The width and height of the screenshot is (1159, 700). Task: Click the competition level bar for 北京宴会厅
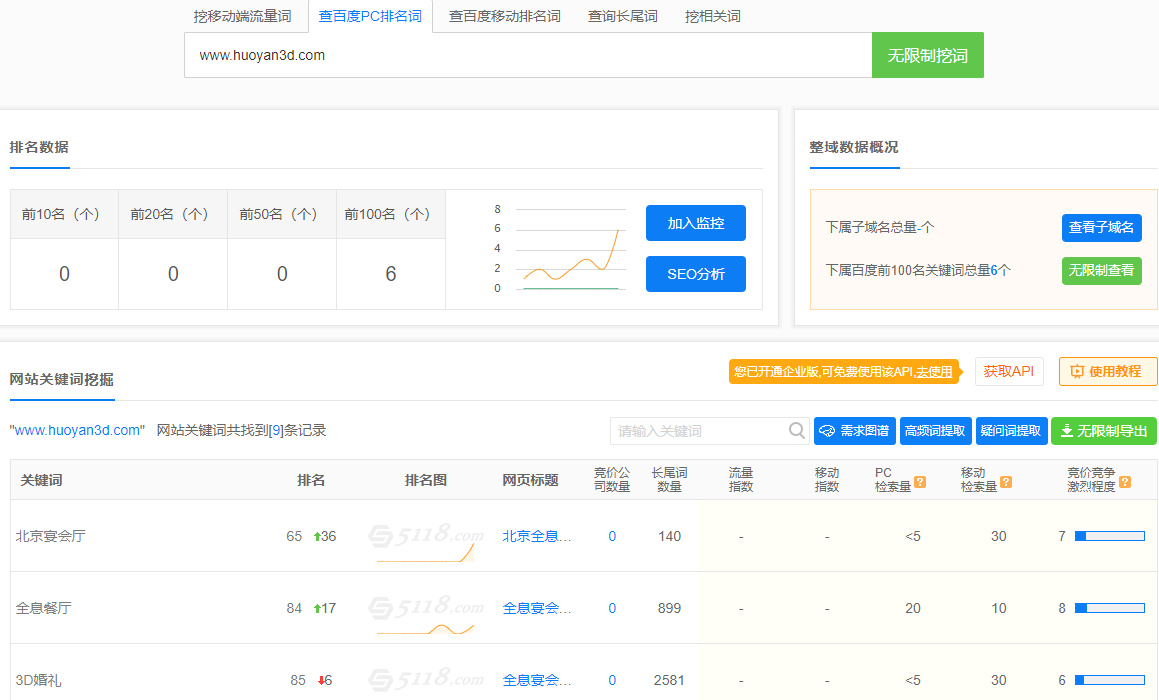pyautogui.click(x=1109, y=536)
